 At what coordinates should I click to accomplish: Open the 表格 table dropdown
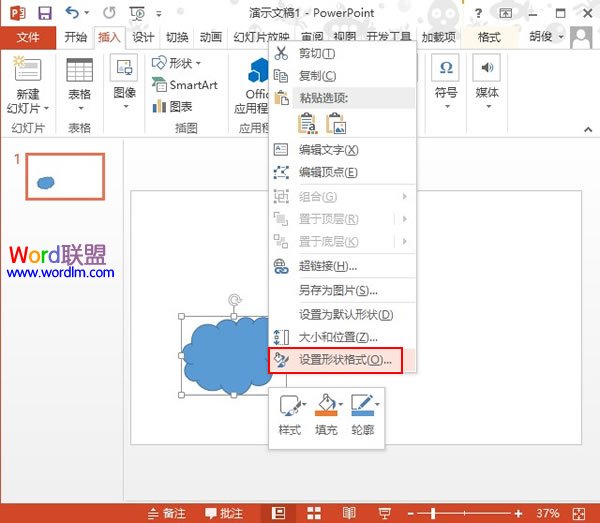[80, 83]
